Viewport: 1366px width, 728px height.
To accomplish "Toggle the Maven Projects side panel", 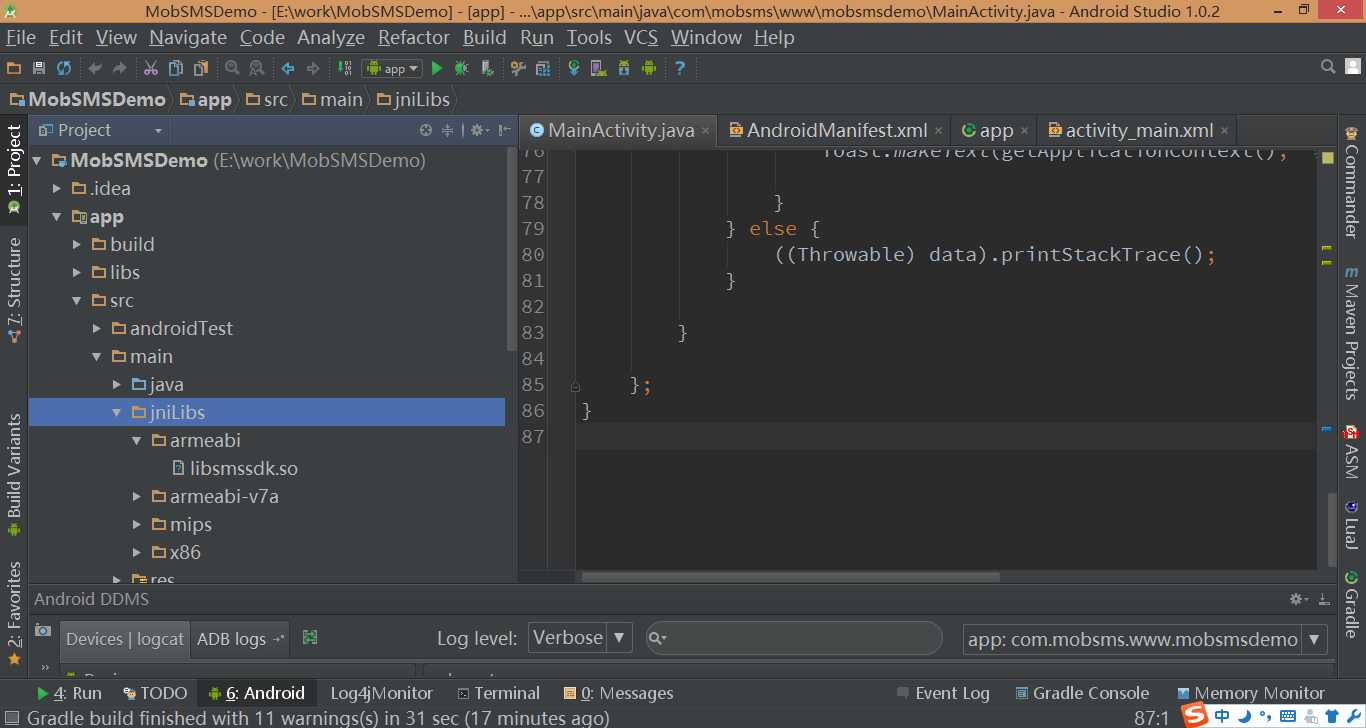I will (1351, 333).
